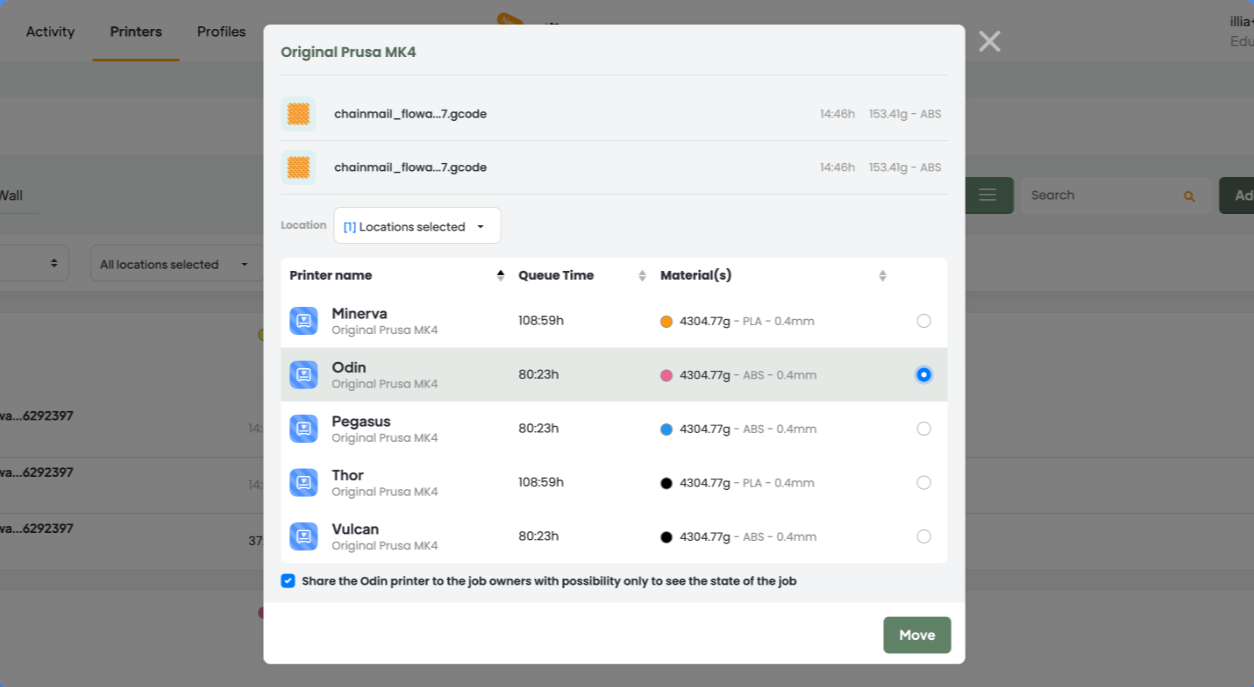
Task: Select the Vulcan printer radio button
Action: coord(923,537)
